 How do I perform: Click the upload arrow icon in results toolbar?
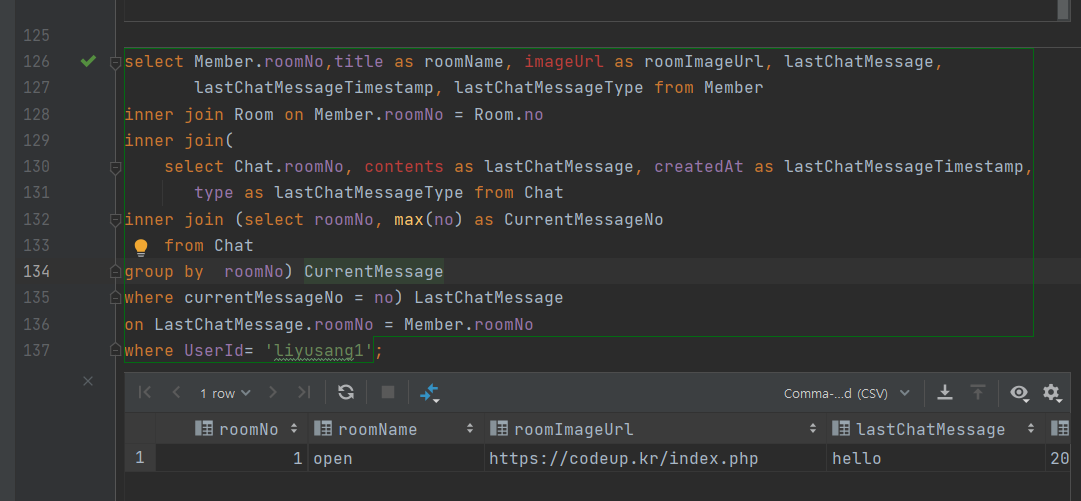tap(978, 392)
